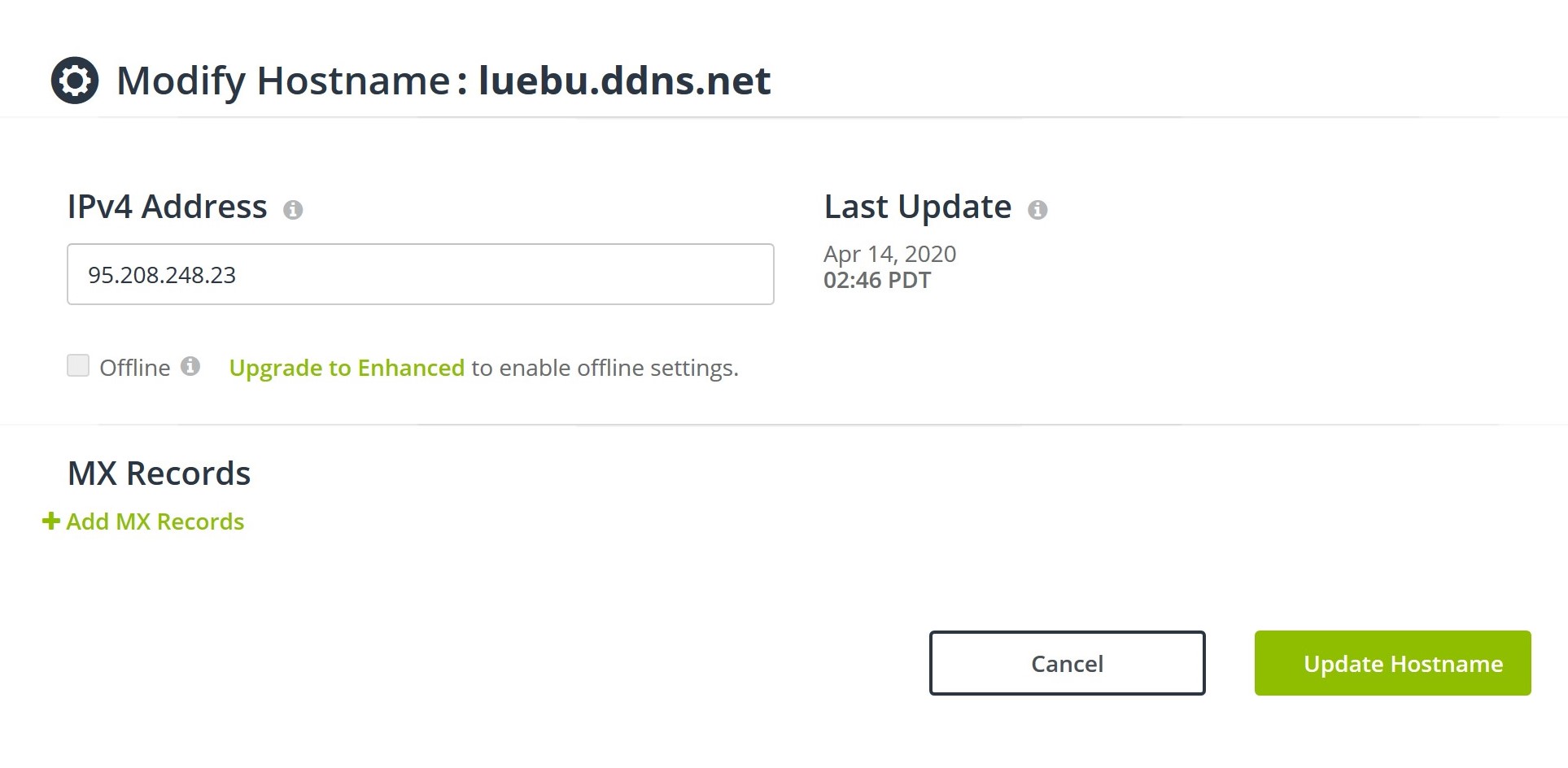Select the Apr 14, 2020 date text
This screenshot has width=1568, height=768.
point(889,254)
